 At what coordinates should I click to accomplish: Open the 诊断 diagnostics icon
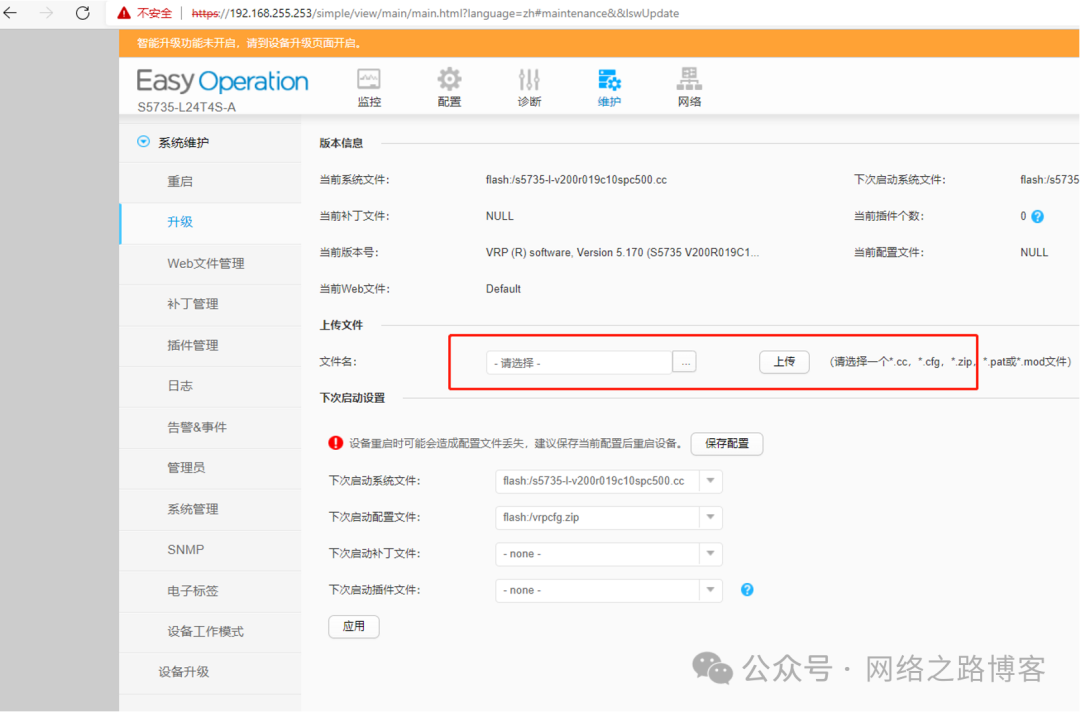(529, 80)
